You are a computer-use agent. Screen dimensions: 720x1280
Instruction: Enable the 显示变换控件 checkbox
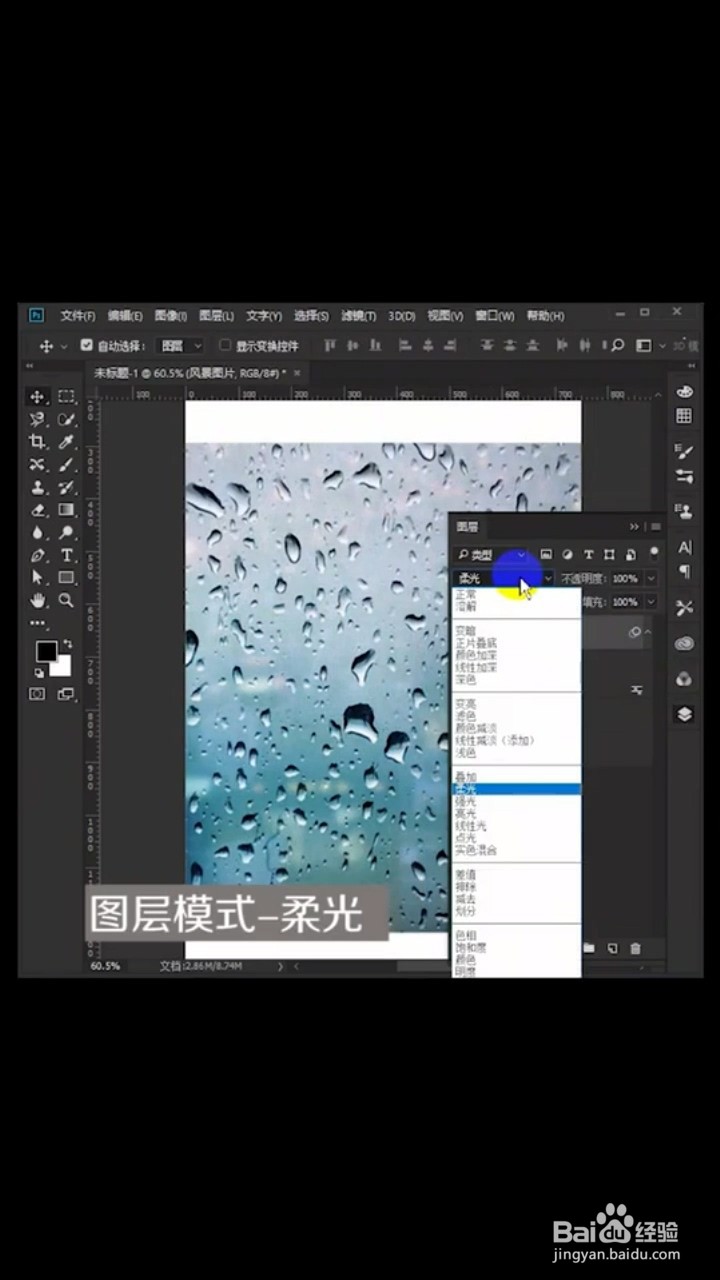coord(225,345)
